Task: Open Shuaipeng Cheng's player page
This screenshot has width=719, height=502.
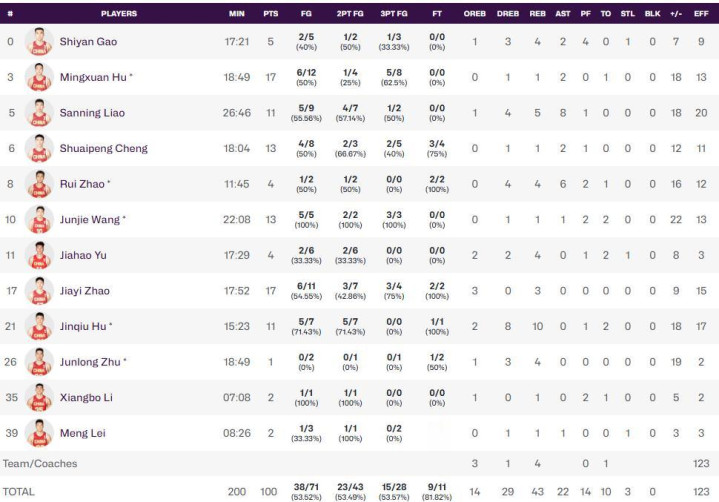Action: [104, 149]
